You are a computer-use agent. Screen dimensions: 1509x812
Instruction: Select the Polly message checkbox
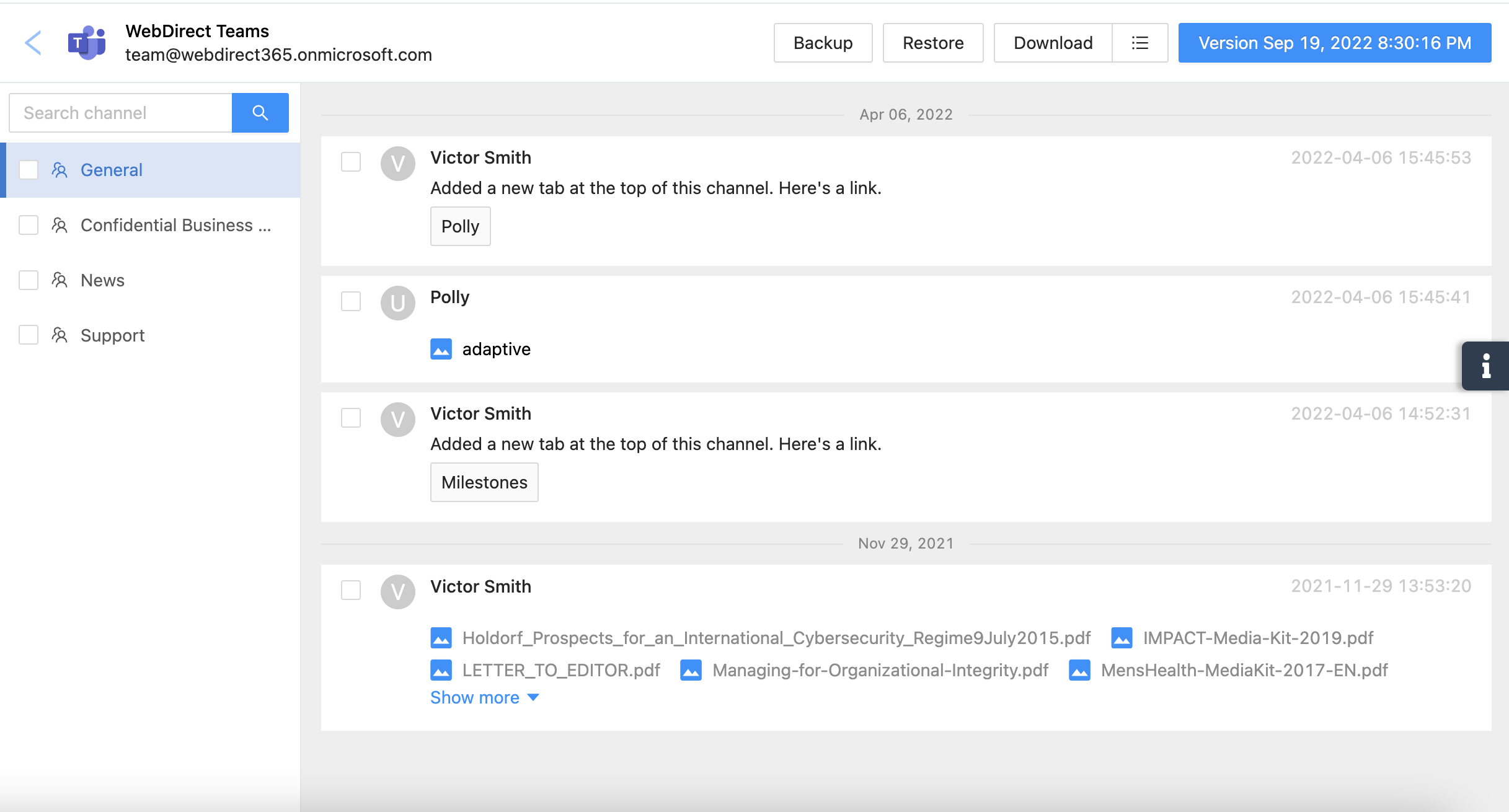pos(351,301)
